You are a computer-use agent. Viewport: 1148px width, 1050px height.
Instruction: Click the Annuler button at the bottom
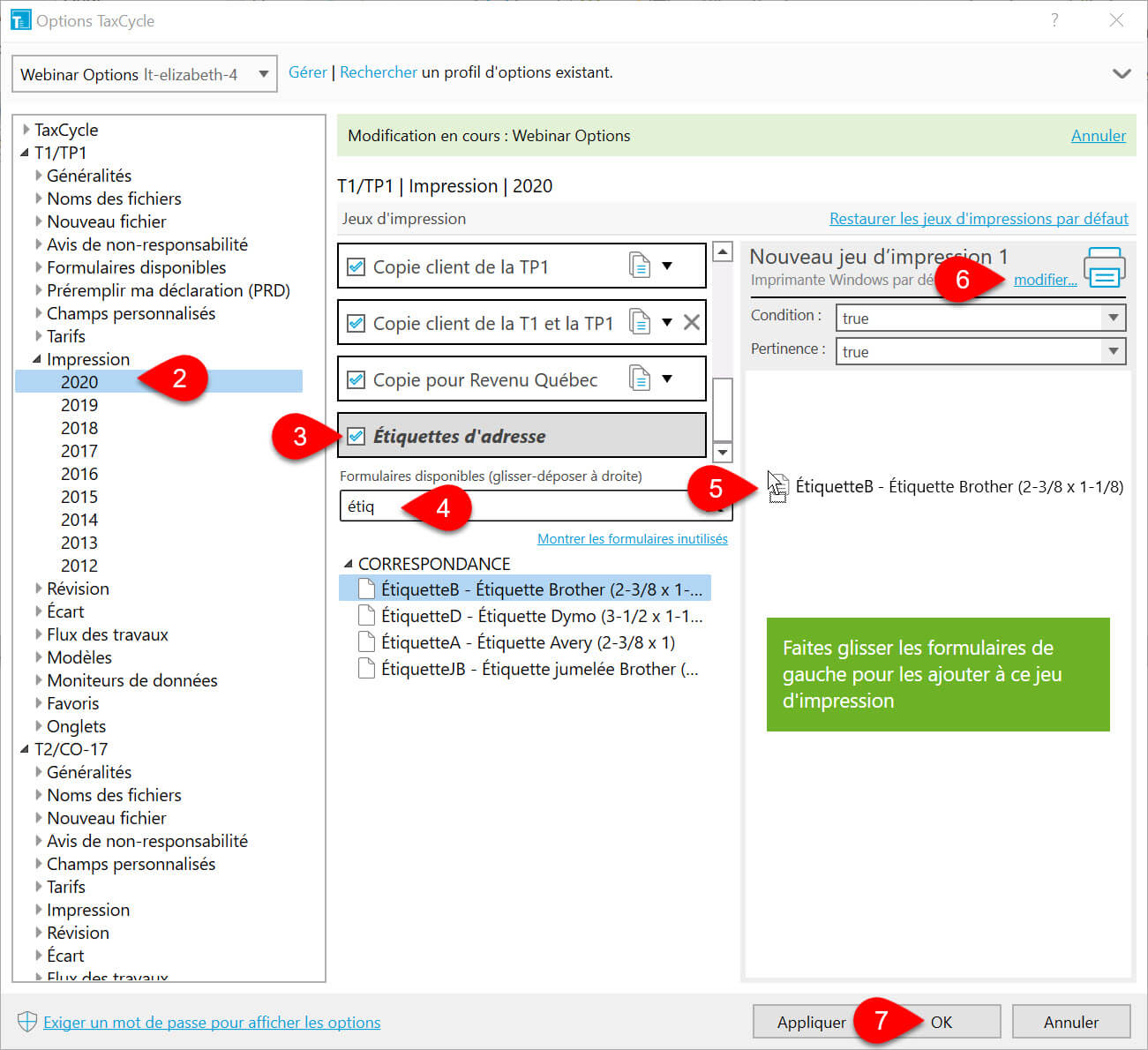pyautogui.click(x=1071, y=1022)
